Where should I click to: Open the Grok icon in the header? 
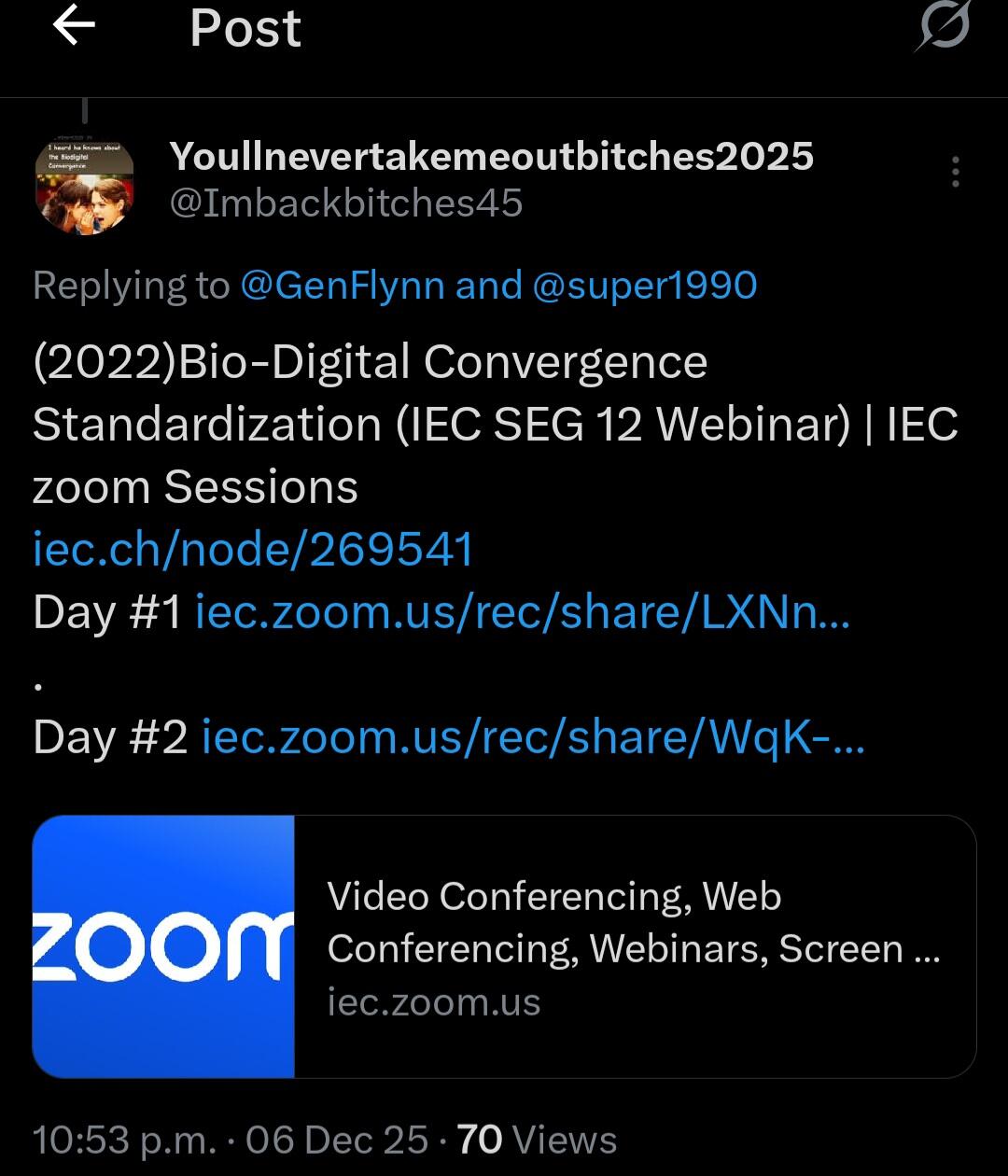click(x=944, y=26)
